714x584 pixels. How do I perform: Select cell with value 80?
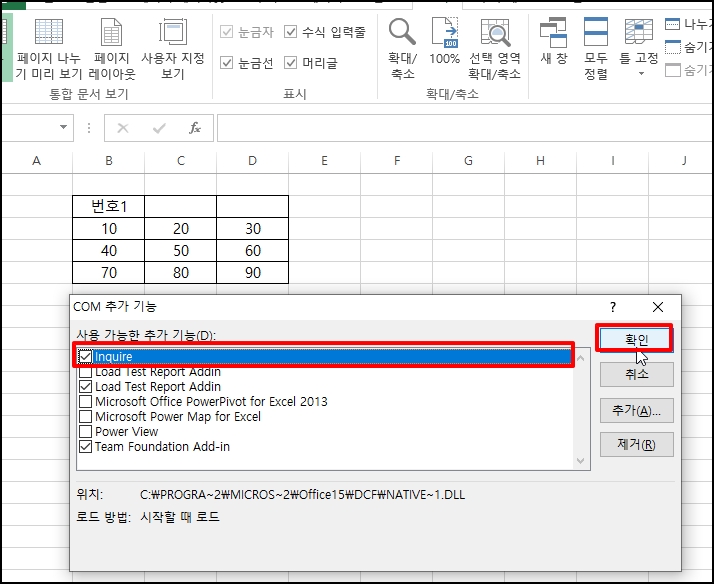[x=181, y=272]
